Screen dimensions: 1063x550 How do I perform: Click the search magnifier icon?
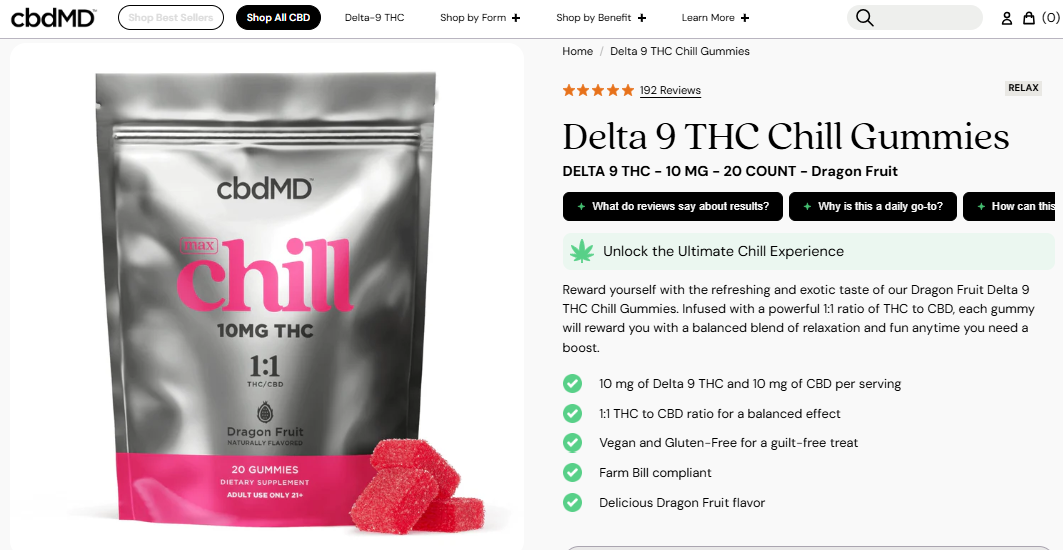(864, 18)
